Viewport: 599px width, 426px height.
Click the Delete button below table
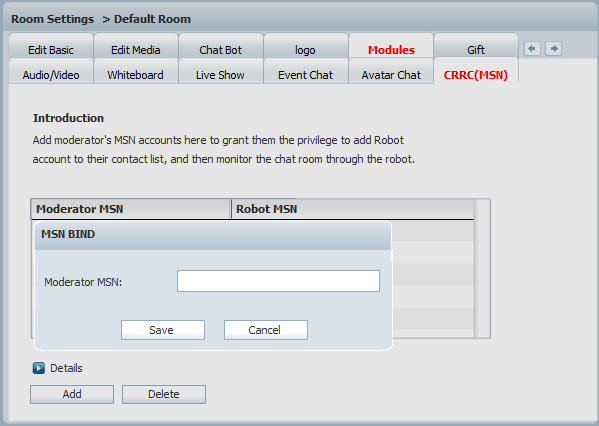point(164,394)
